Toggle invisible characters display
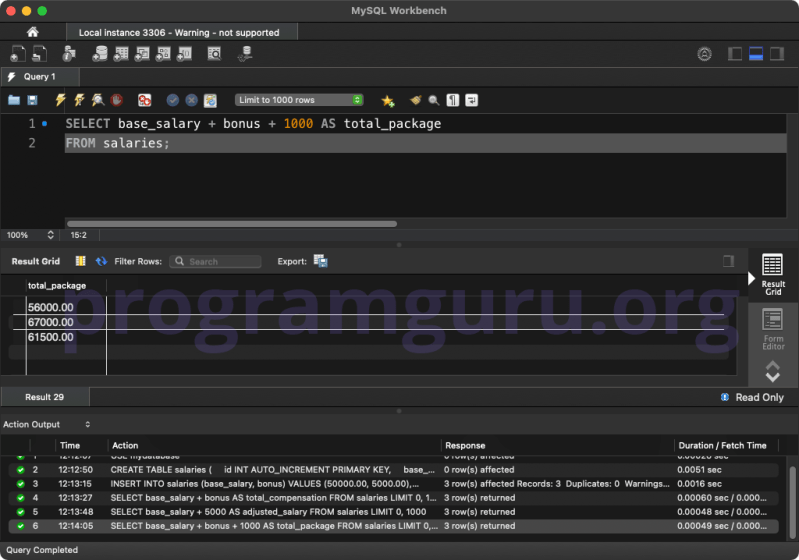 (x=452, y=100)
